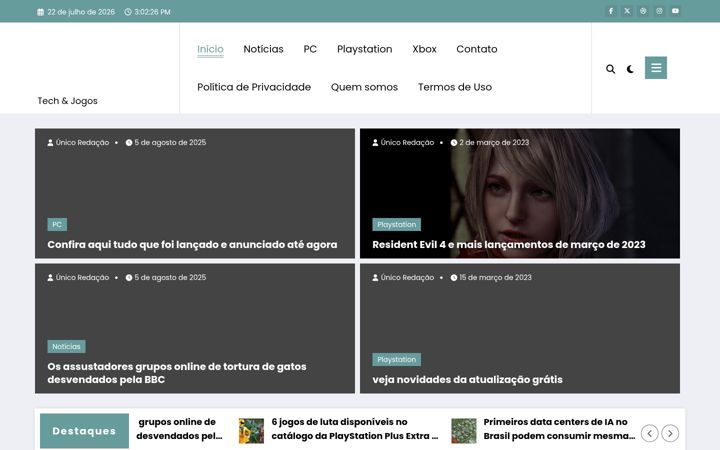Open the X (Twitter) social icon
720x450 pixels.
[627, 11]
